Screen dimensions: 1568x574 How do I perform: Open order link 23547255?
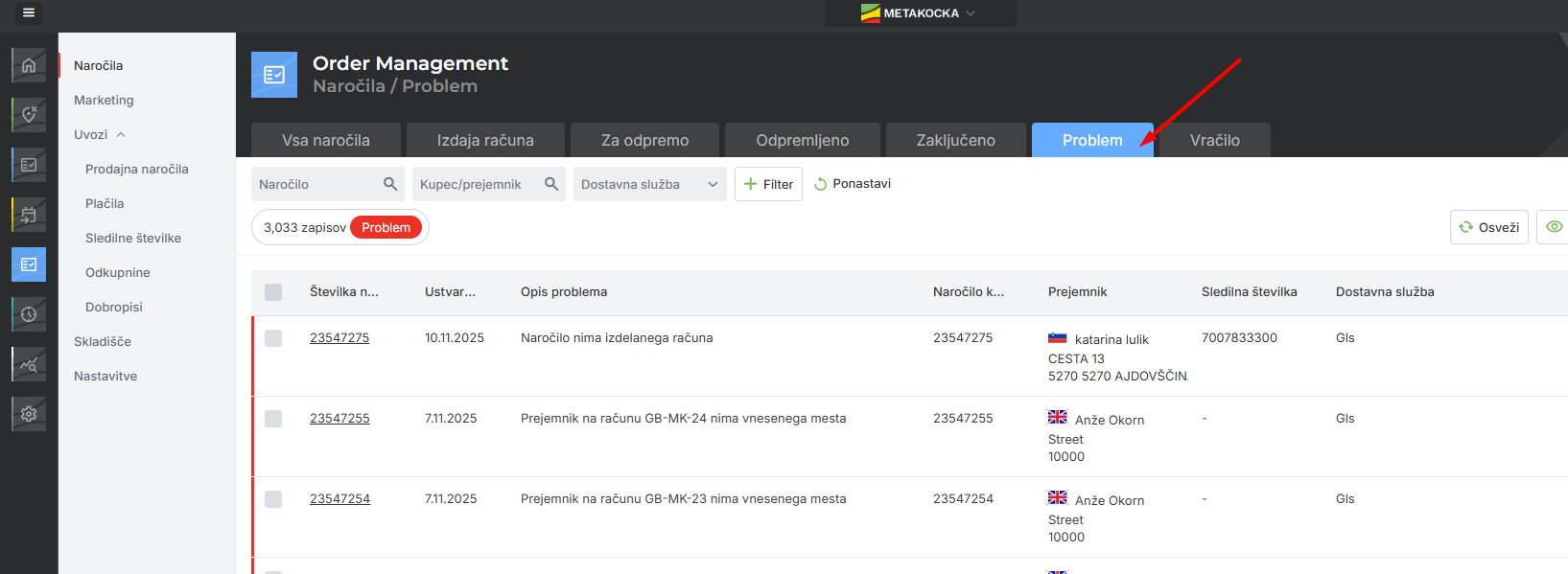pos(339,419)
